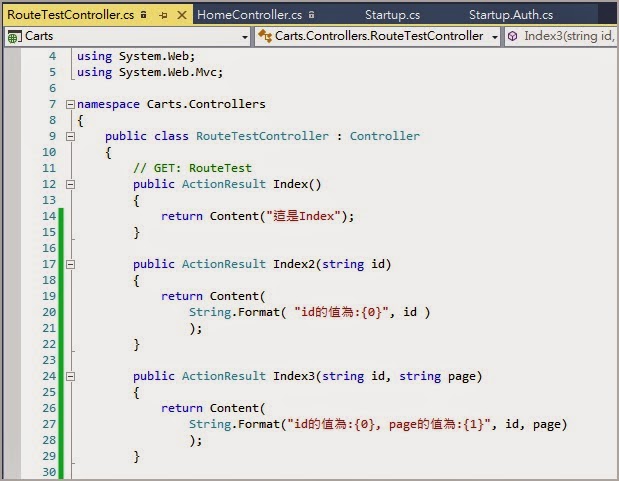Collapse the RouteTestController class block
Screen dimensions: 619x481
(70, 136)
